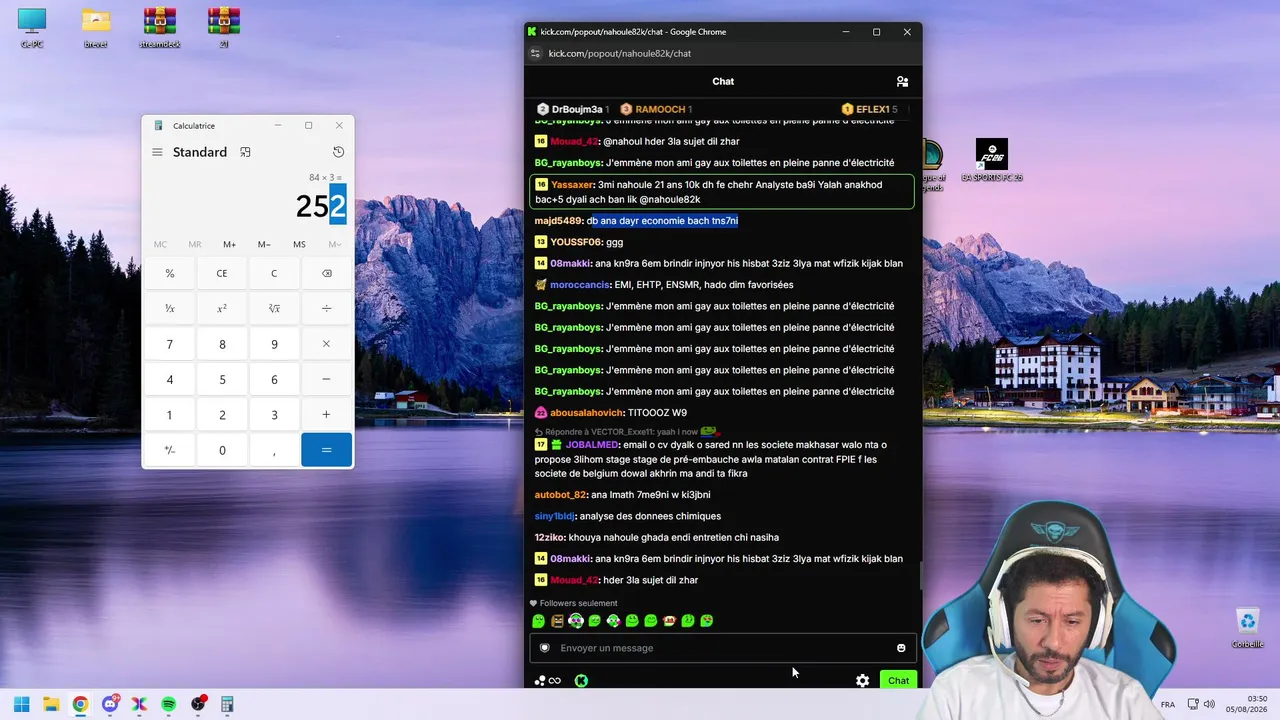Click the divide operator key
Viewport: 1280px width, 720px height.
[326, 309]
